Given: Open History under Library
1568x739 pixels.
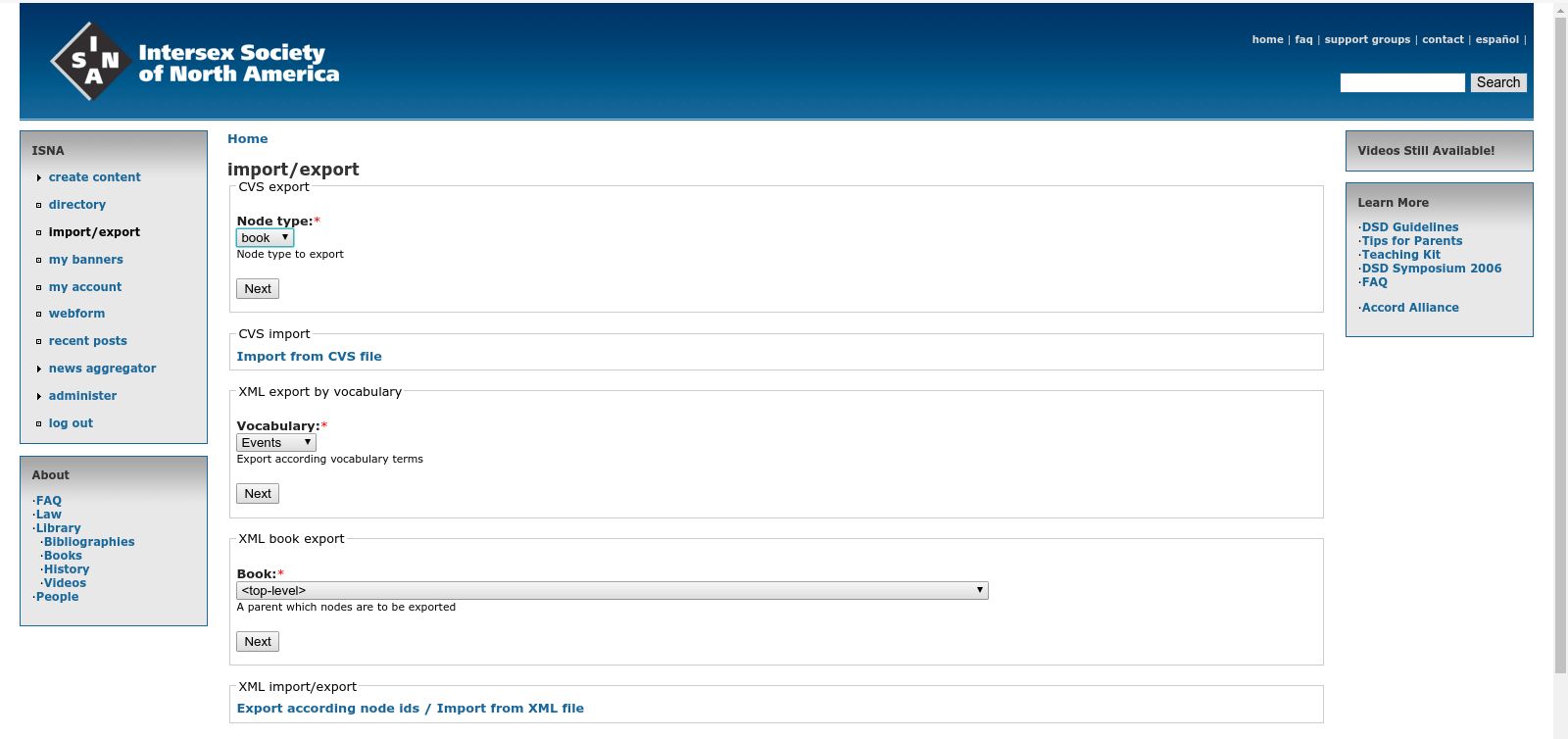Looking at the screenshot, I should click(67, 569).
